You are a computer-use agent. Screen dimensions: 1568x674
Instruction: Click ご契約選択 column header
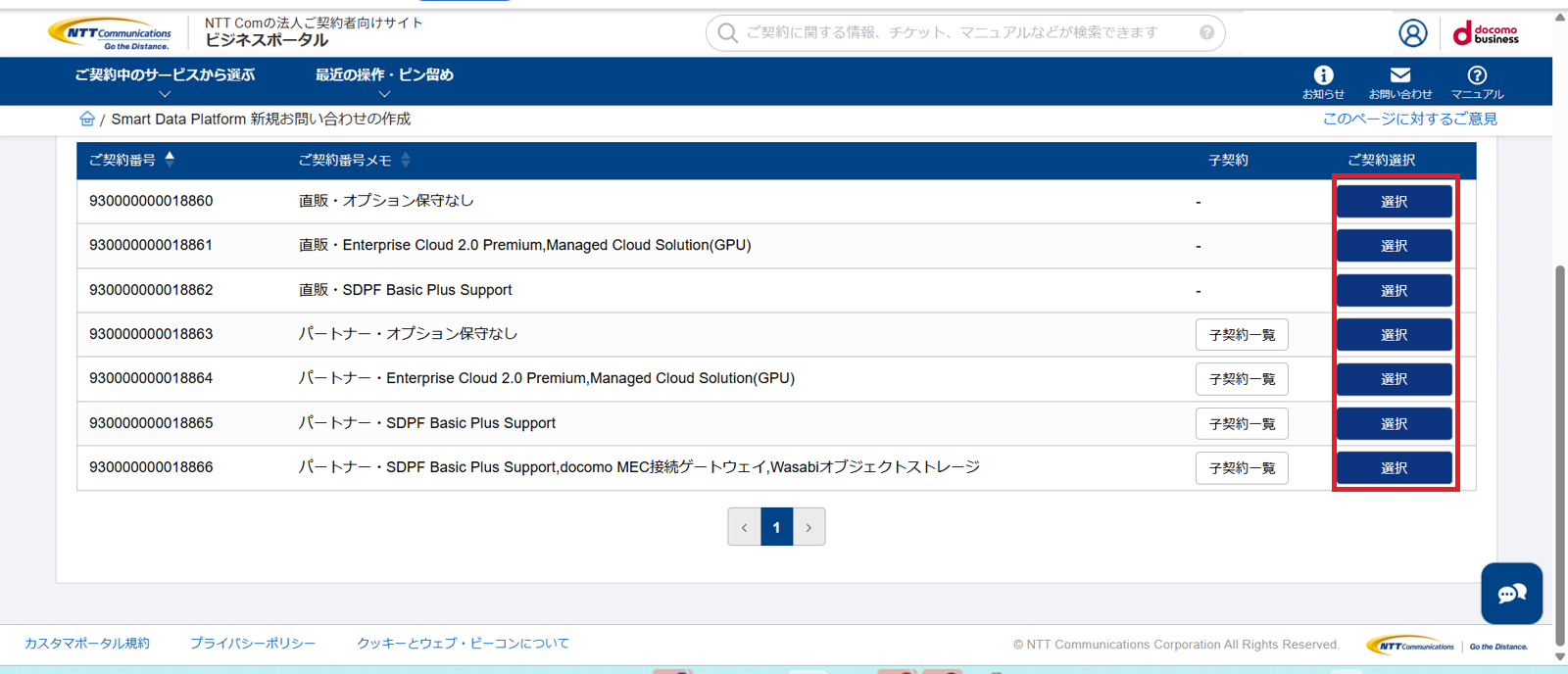(x=1381, y=160)
